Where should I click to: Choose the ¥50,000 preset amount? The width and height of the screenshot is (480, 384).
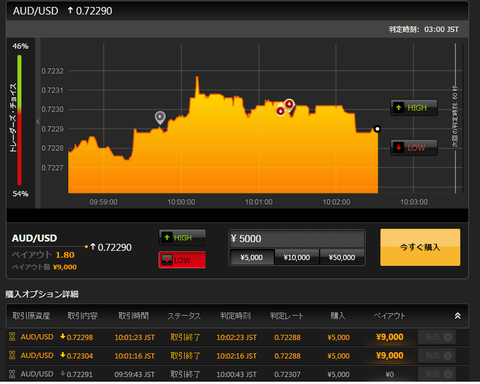pyautogui.click(x=342, y=257)
